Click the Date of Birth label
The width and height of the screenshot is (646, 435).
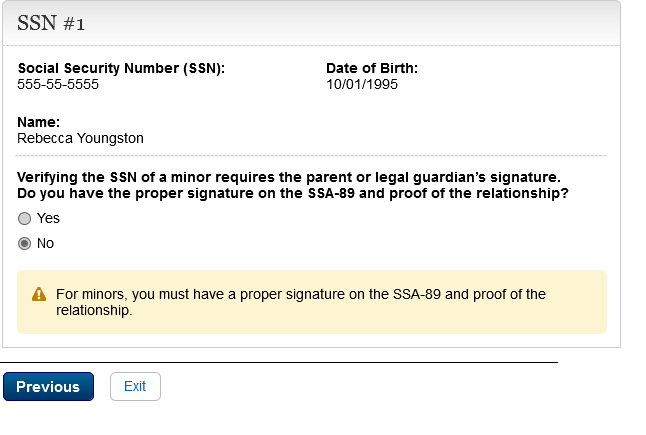372,69
